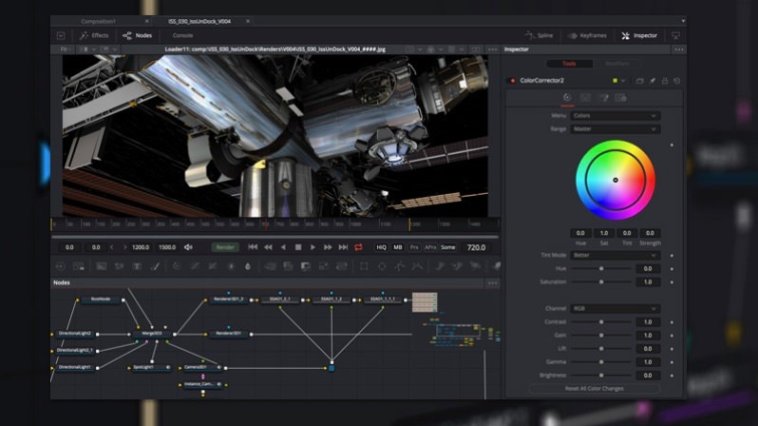Viewport: 758px width, 426px height.
Task: Select the B-Spline mask tool icon
Action: [417, 266]
